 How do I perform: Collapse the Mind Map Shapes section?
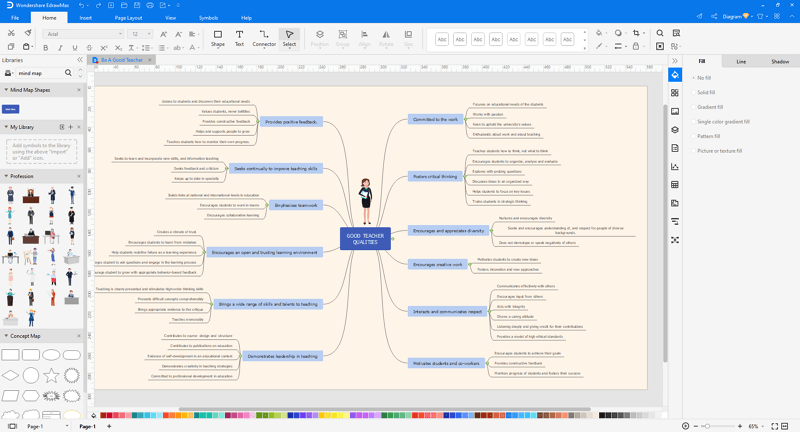point(6,90)
